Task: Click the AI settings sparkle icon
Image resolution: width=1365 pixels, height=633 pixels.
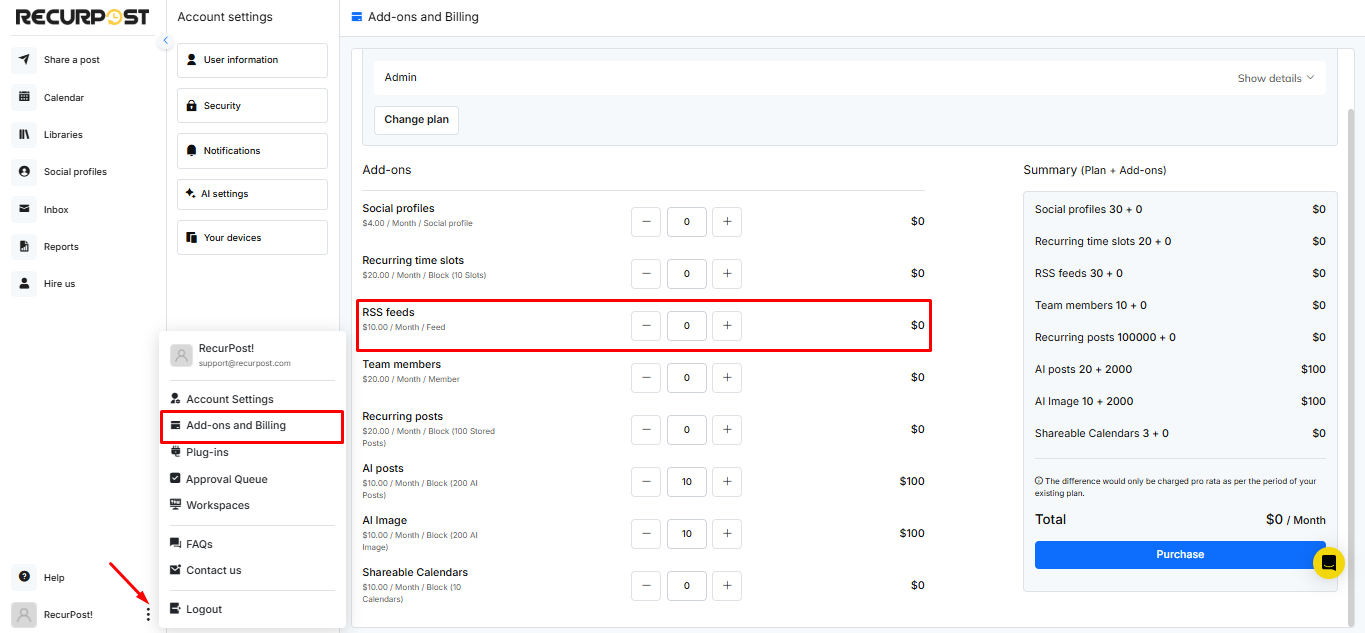Action: point(191,193)
